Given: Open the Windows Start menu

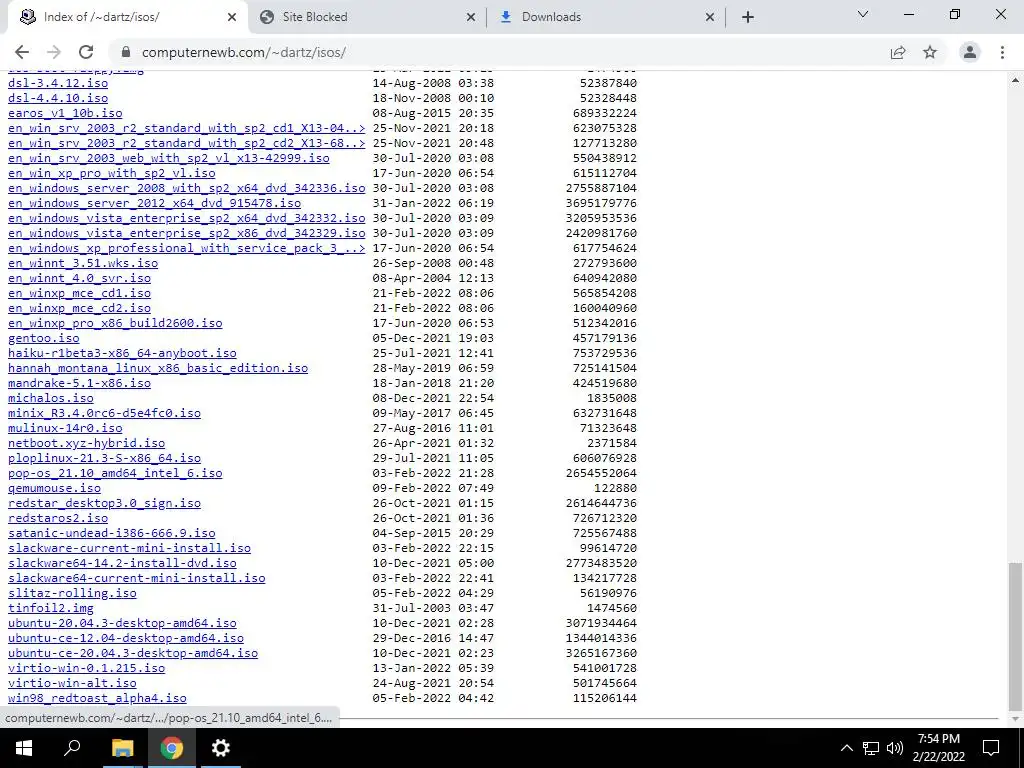Looking at the screenshot, I should [x=24, y=748].
